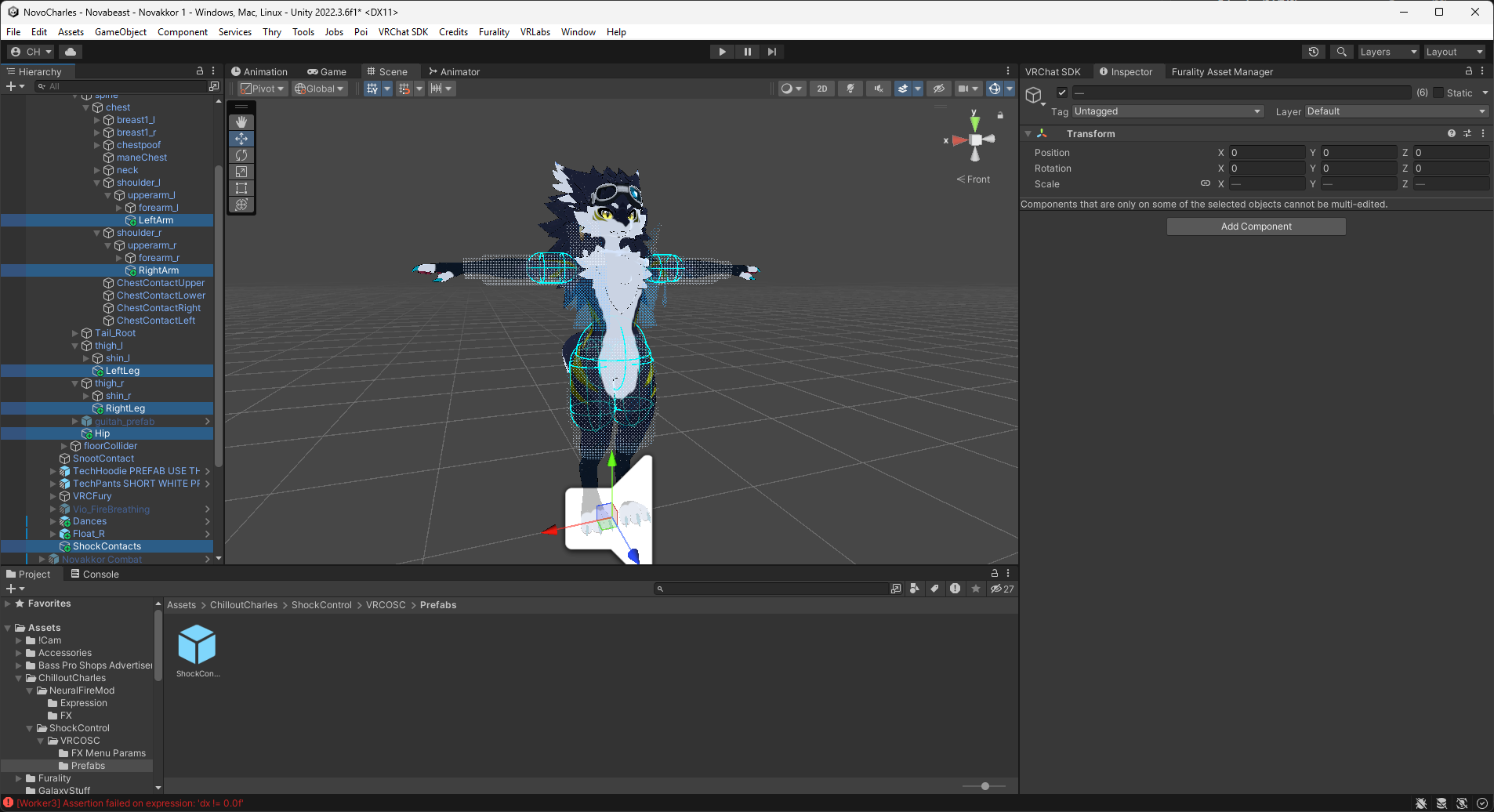Toggle Scene audio mute
This screenshot has width=1494, height=812.
click(x=879, y=89)
